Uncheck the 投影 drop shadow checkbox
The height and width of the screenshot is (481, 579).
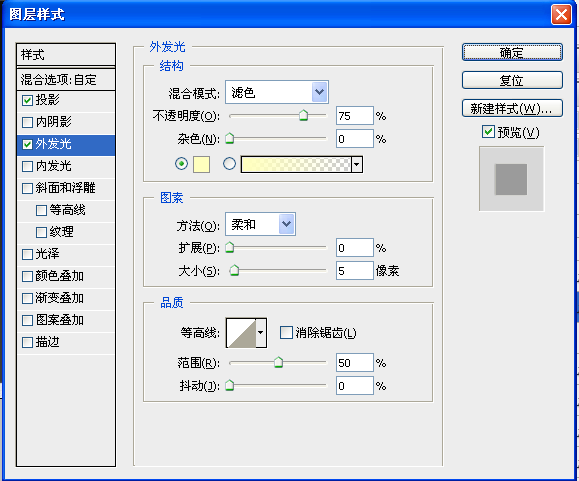point(28,100)
